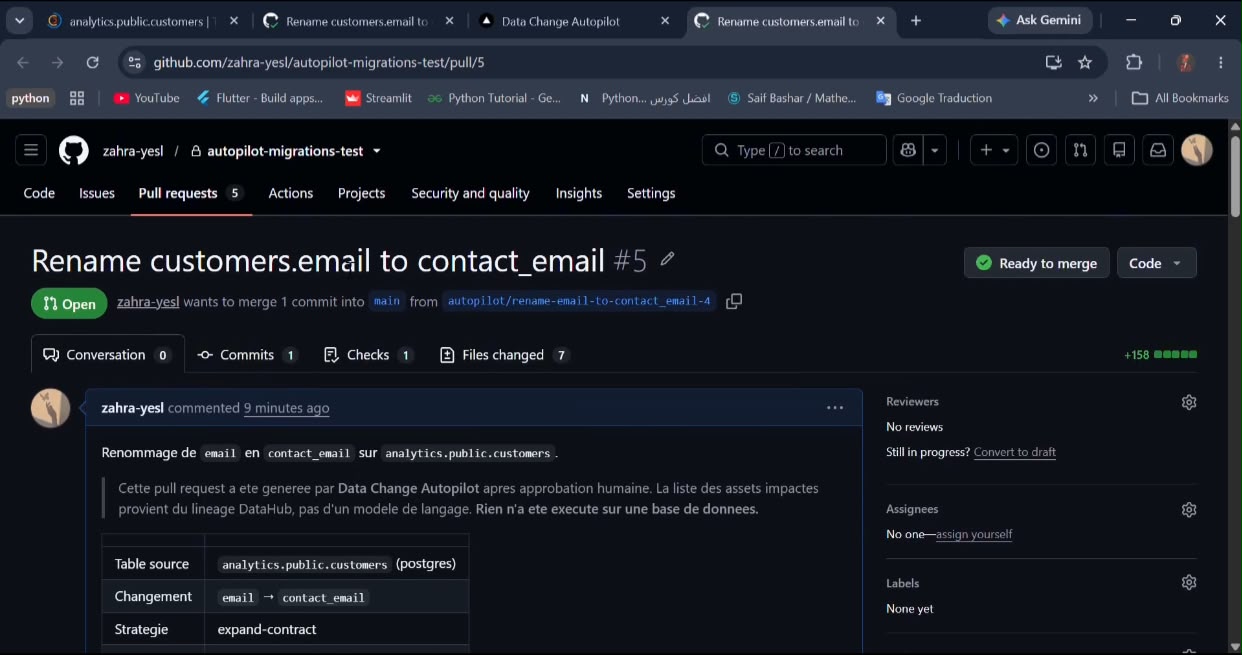The image size is (1242, 655).
Task: Expand the Copilot dropdown arrow in header
Action: 935,150
